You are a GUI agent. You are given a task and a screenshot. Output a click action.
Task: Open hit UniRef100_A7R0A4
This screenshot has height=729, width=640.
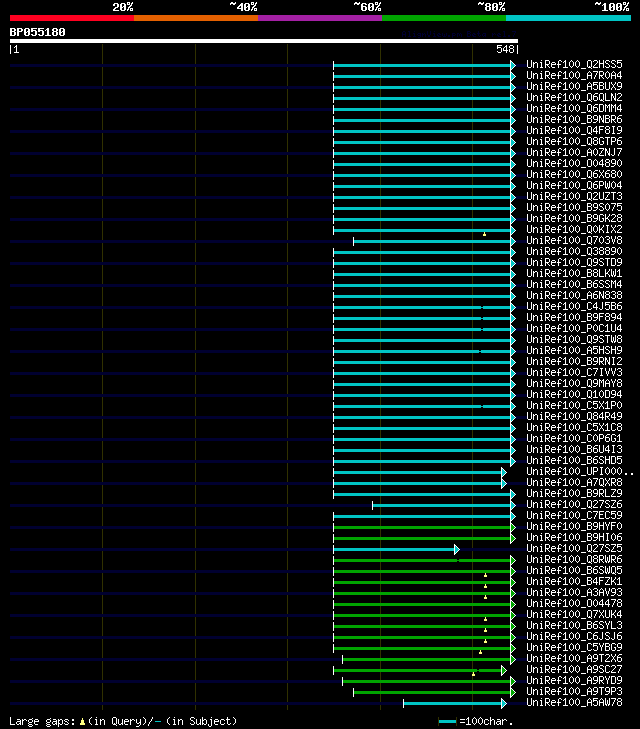point(574,75)
